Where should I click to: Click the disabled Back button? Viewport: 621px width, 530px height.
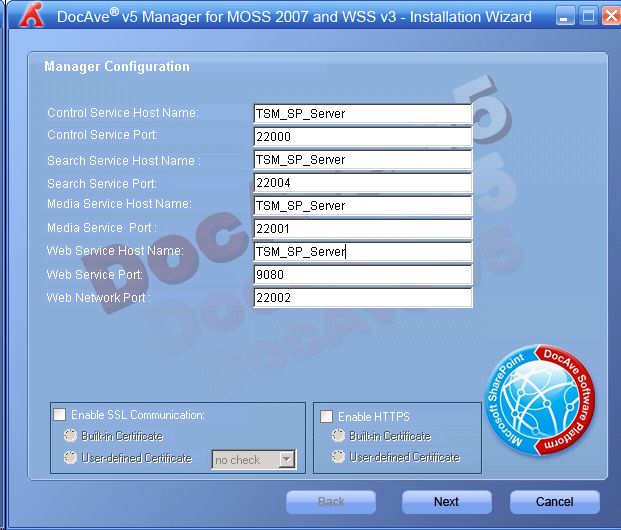click(x=331, y=502)
